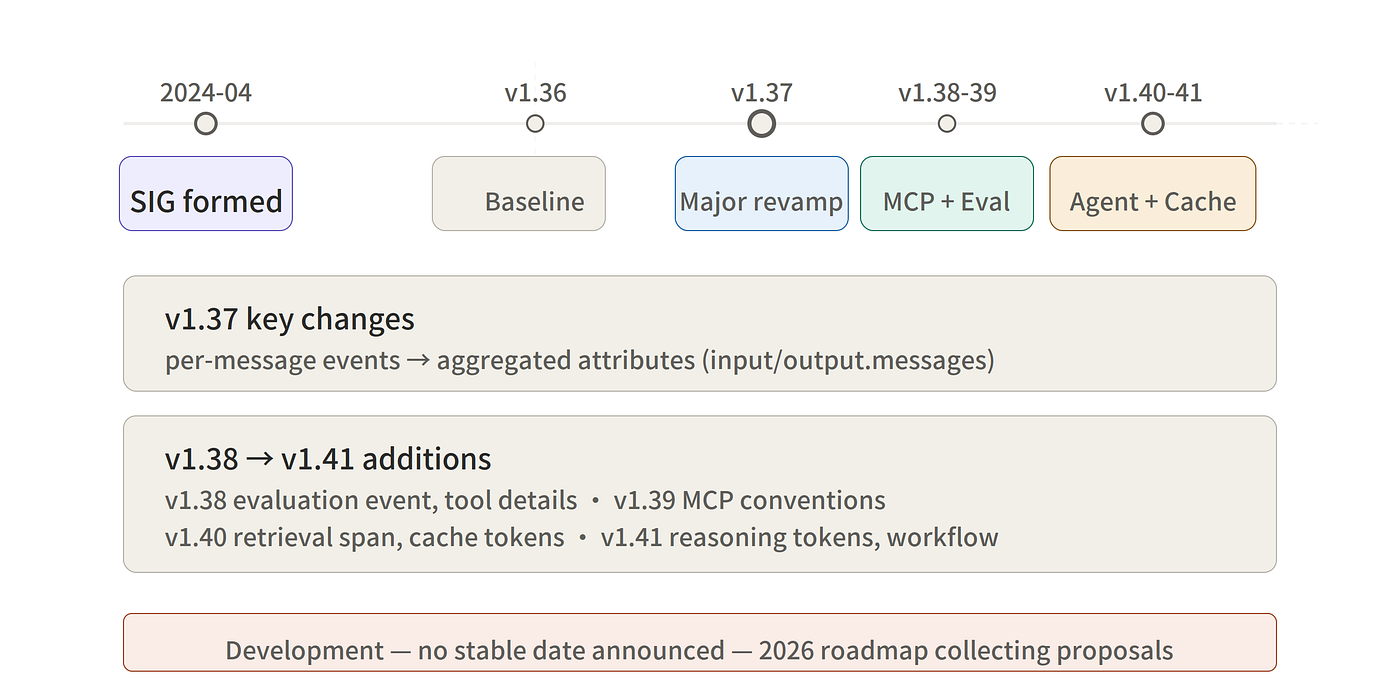Click the 2024-04 timeline circle marker
1400x700 pixels.
pyautogui.click(x=206, y=124)
